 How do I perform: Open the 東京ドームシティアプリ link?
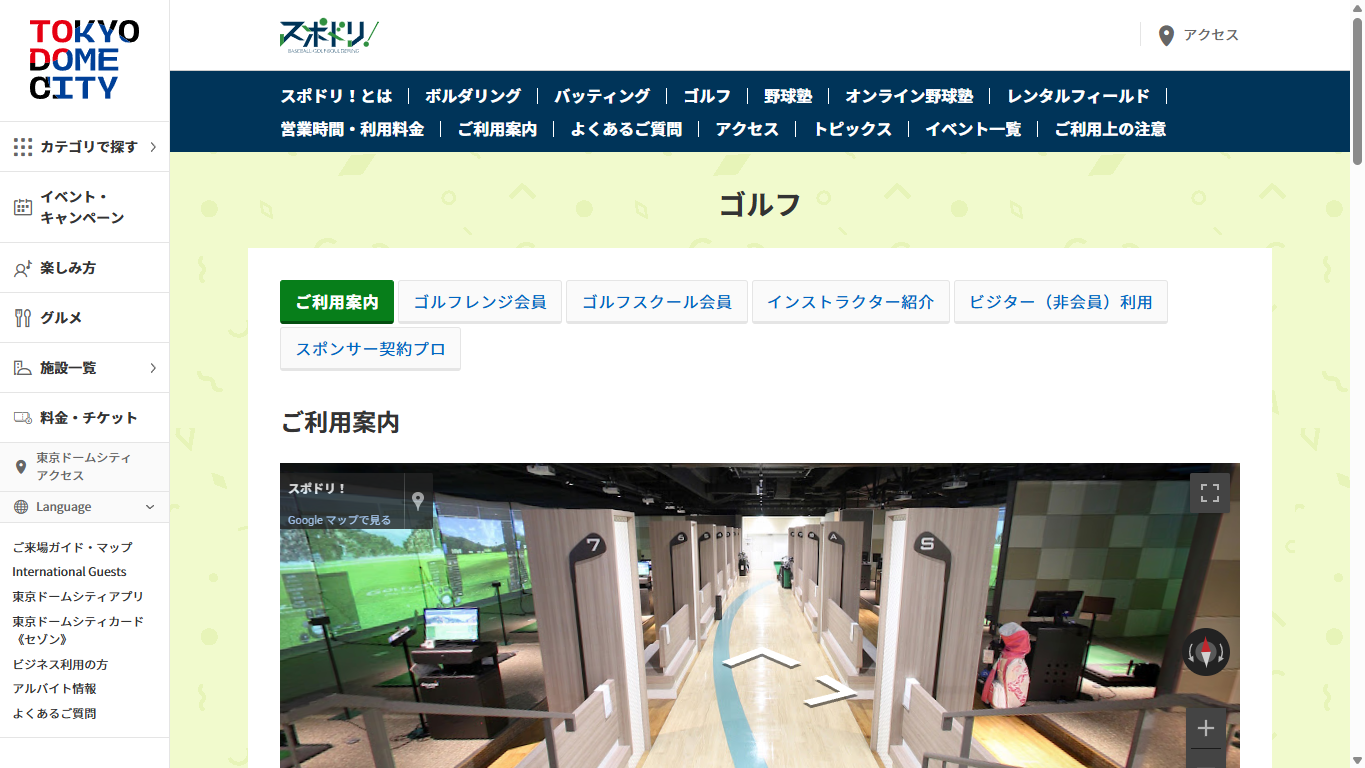pos(78,596)
